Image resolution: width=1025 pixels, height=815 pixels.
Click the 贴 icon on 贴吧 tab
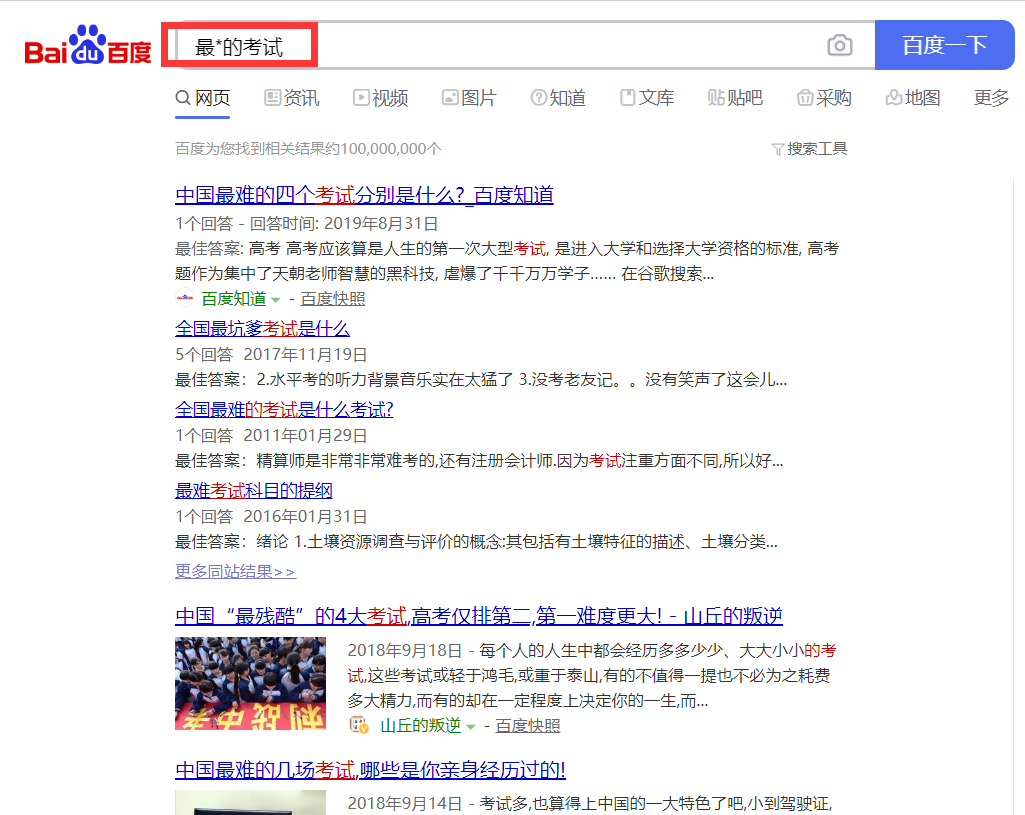coord(716,98)
